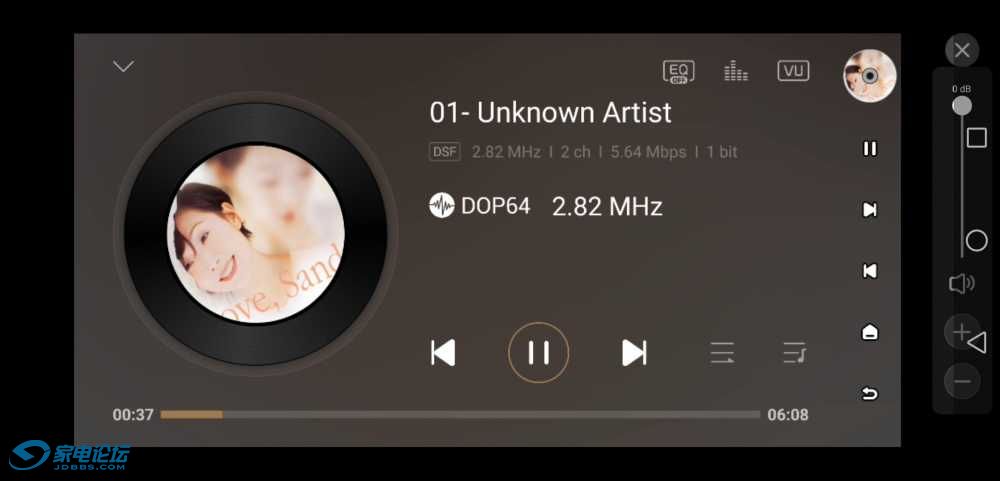Screen dimensions: 1000x481
Task: Open the spectrum bars visualizer icon
Action: pos(736,71)
